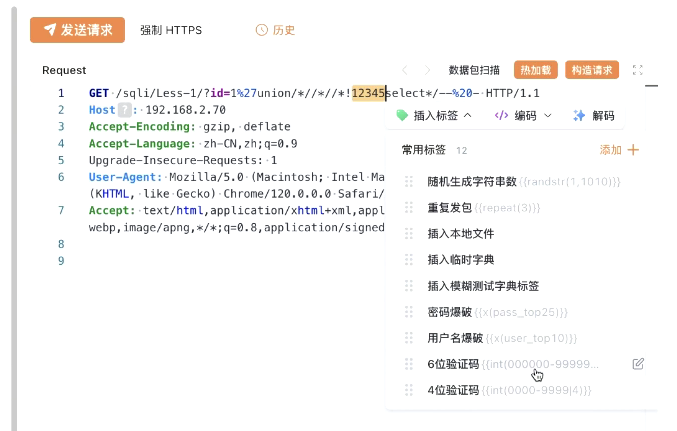Click the plus icon next to 添加
The width and height of the screenshot is (677, 431).
click(x=633, y=150)
